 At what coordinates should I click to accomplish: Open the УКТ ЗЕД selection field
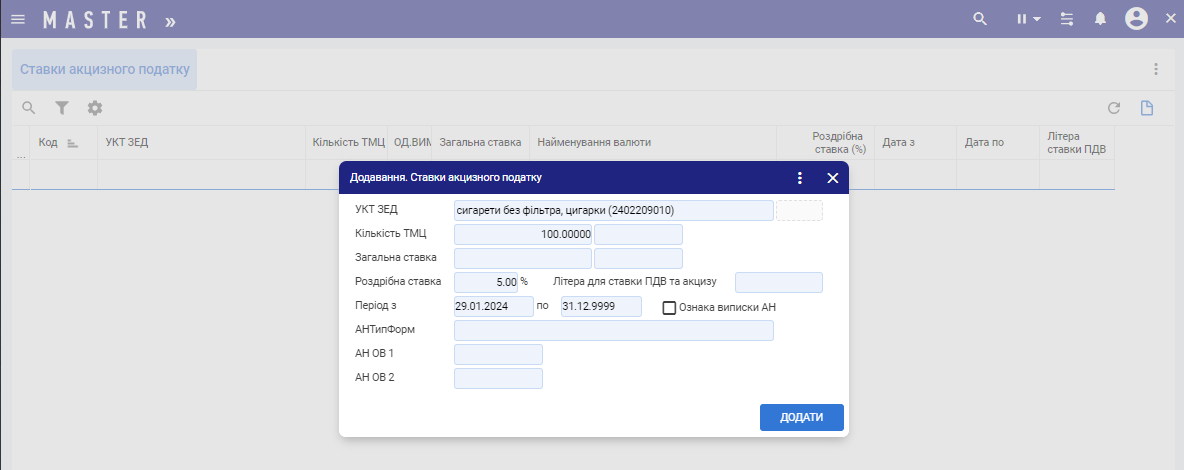[x=613, y=210]
